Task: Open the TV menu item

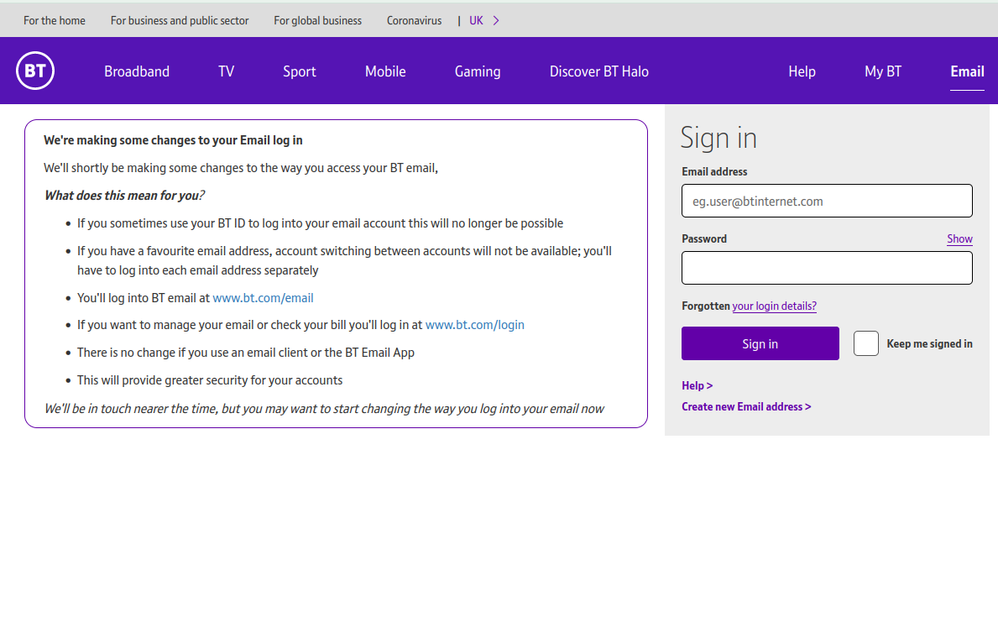Action: click(x=226, y=71)
